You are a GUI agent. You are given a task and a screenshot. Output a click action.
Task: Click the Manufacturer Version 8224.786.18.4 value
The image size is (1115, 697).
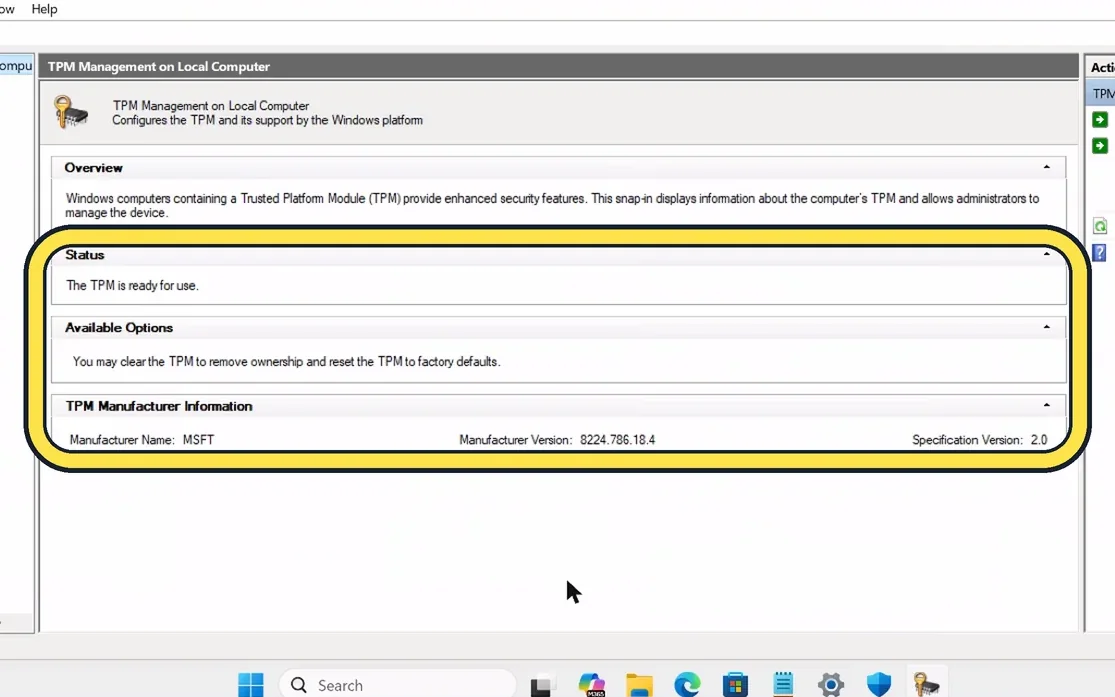tap(617, 440)
